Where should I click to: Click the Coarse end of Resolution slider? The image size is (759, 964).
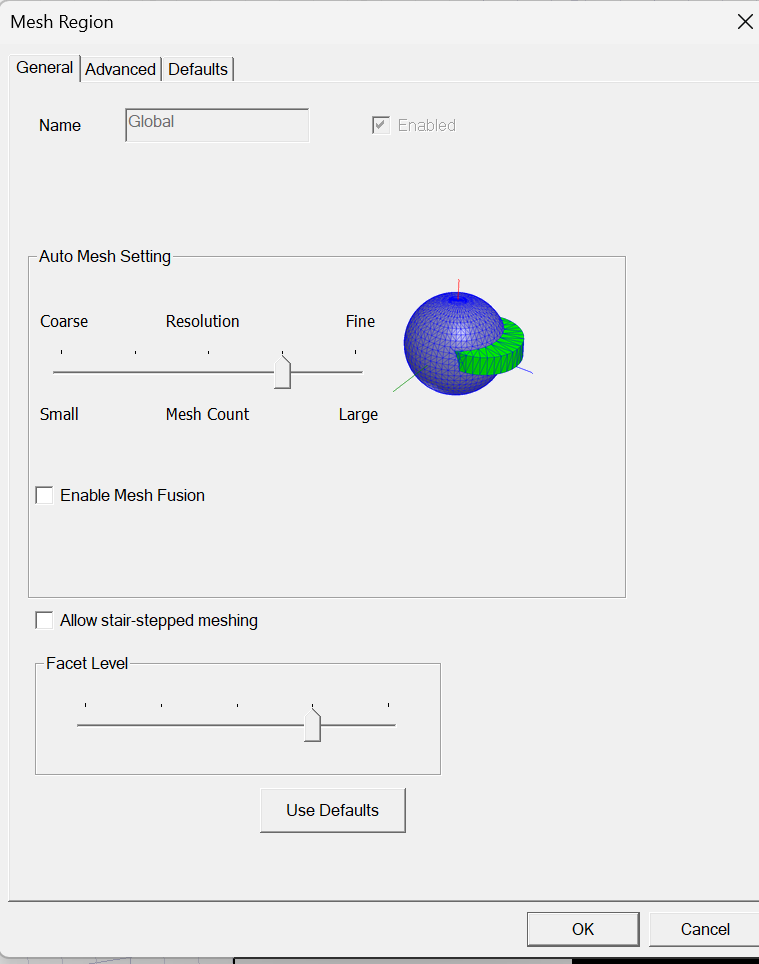coord(62,372)
